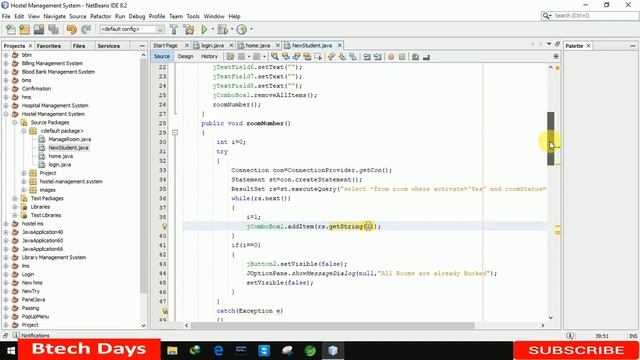
Task: Expand the Libraries node
Action: pyautogui.click(x=15, y=207)
